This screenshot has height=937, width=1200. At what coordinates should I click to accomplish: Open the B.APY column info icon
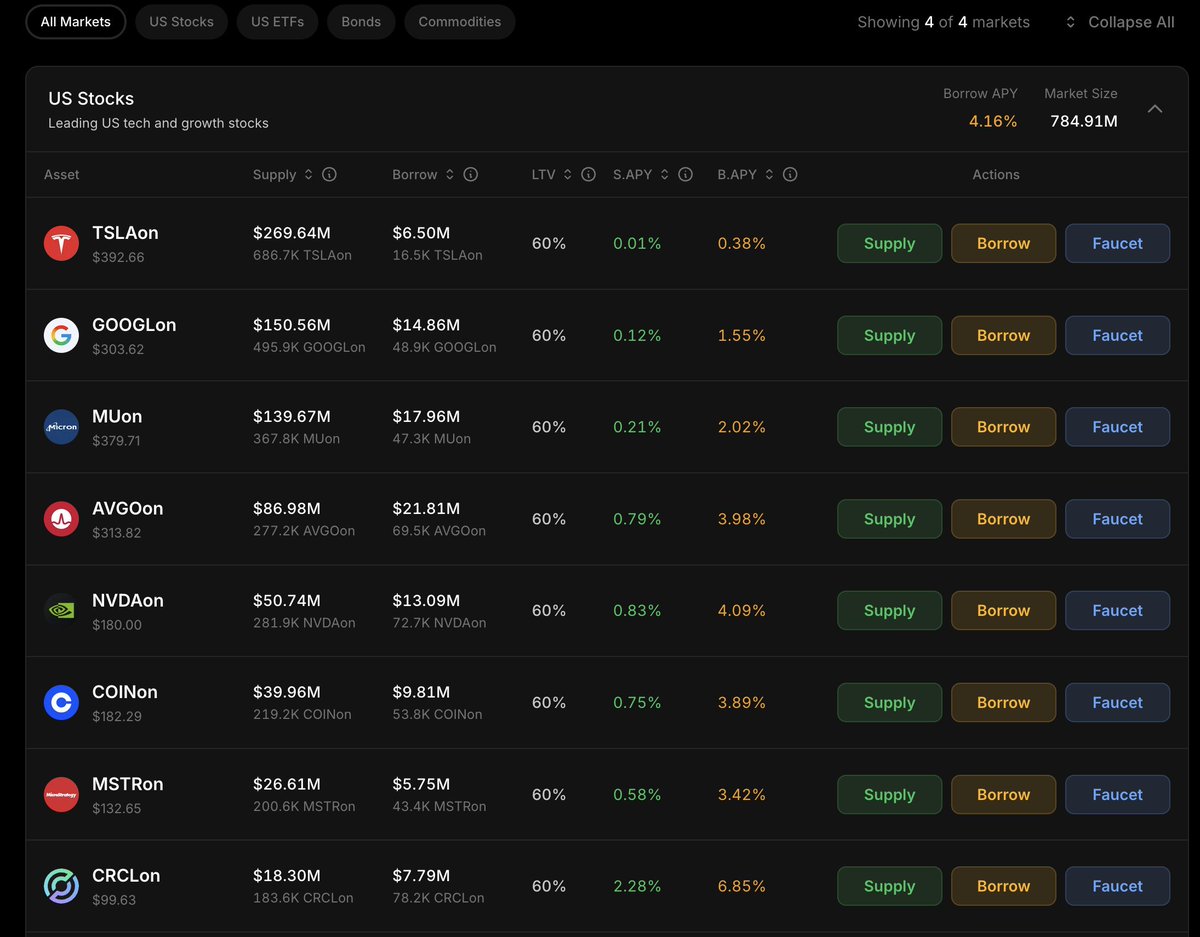pyautogui.click(x=790, y=174)
